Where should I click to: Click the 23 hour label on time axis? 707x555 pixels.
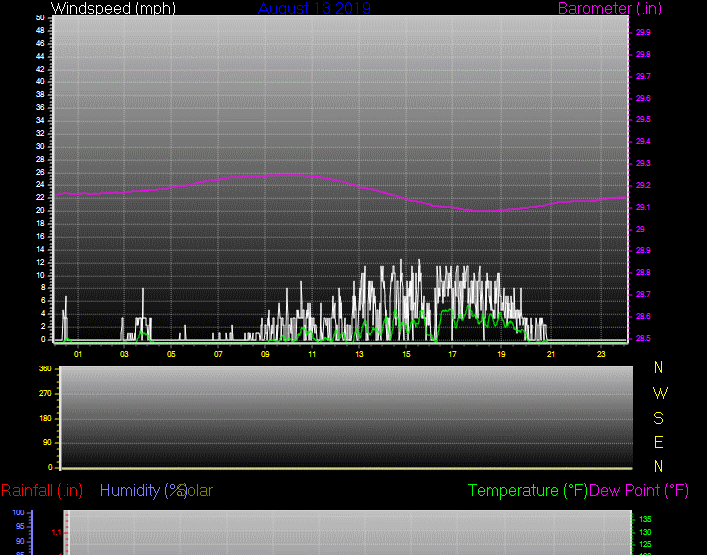point(601,354)
